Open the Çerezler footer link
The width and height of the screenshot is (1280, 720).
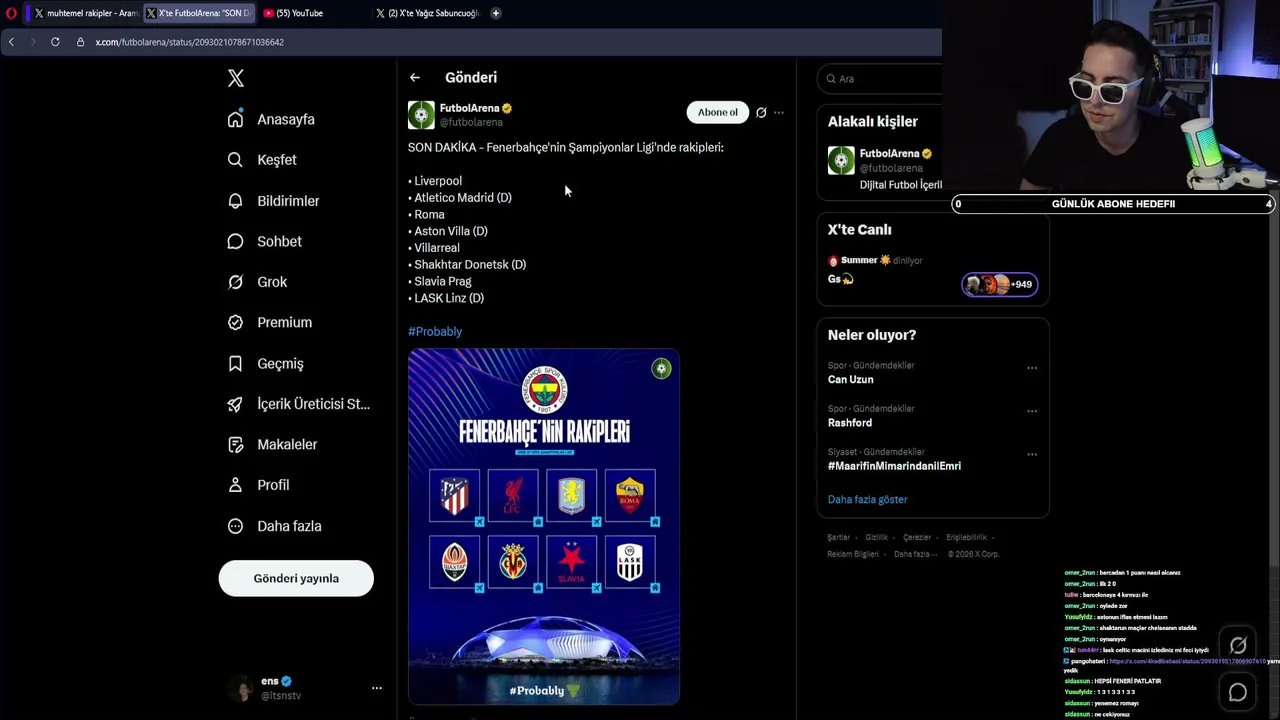tap(917, 538)
